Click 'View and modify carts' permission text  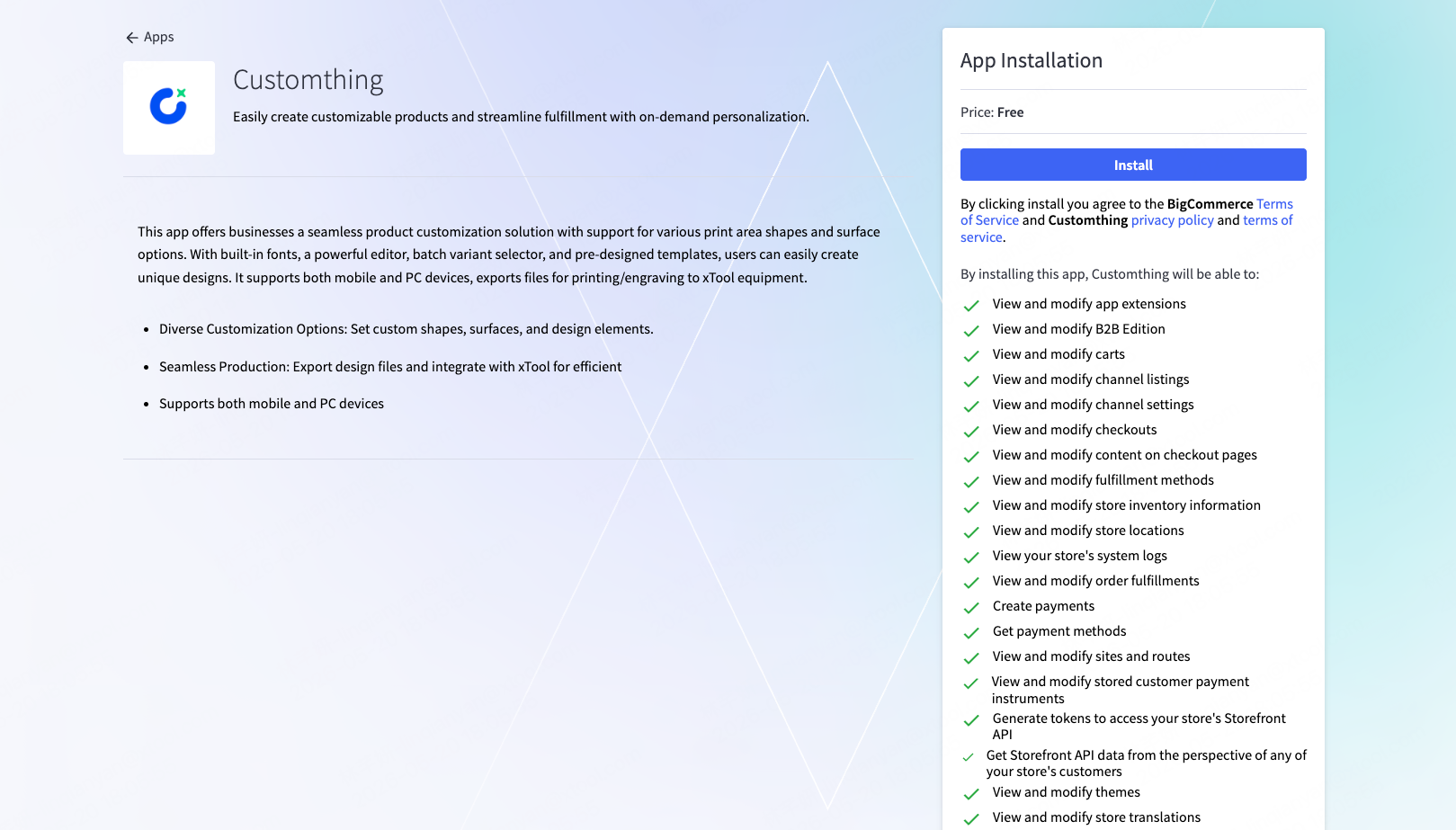tap(1059, 354)
